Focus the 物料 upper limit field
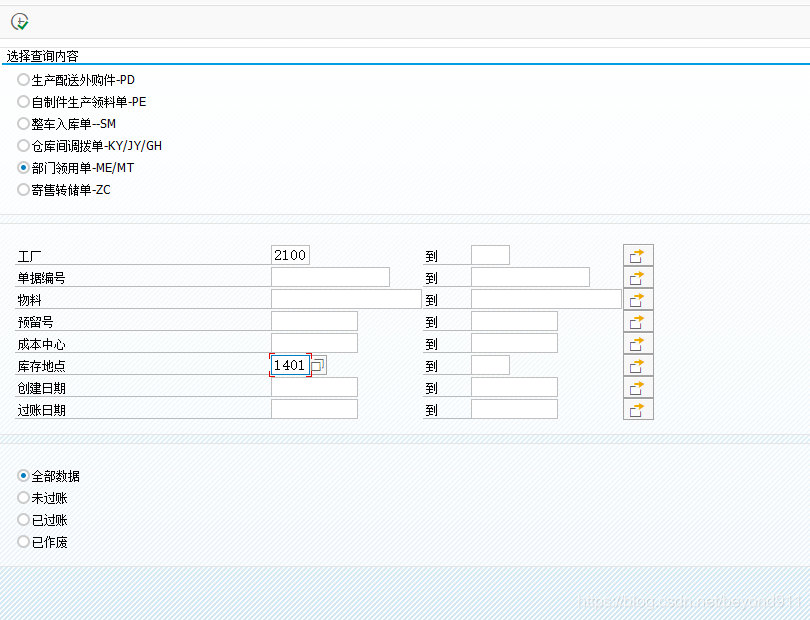Screen dimensions: 810x620 pyautogui.click(x=546, y=300)
